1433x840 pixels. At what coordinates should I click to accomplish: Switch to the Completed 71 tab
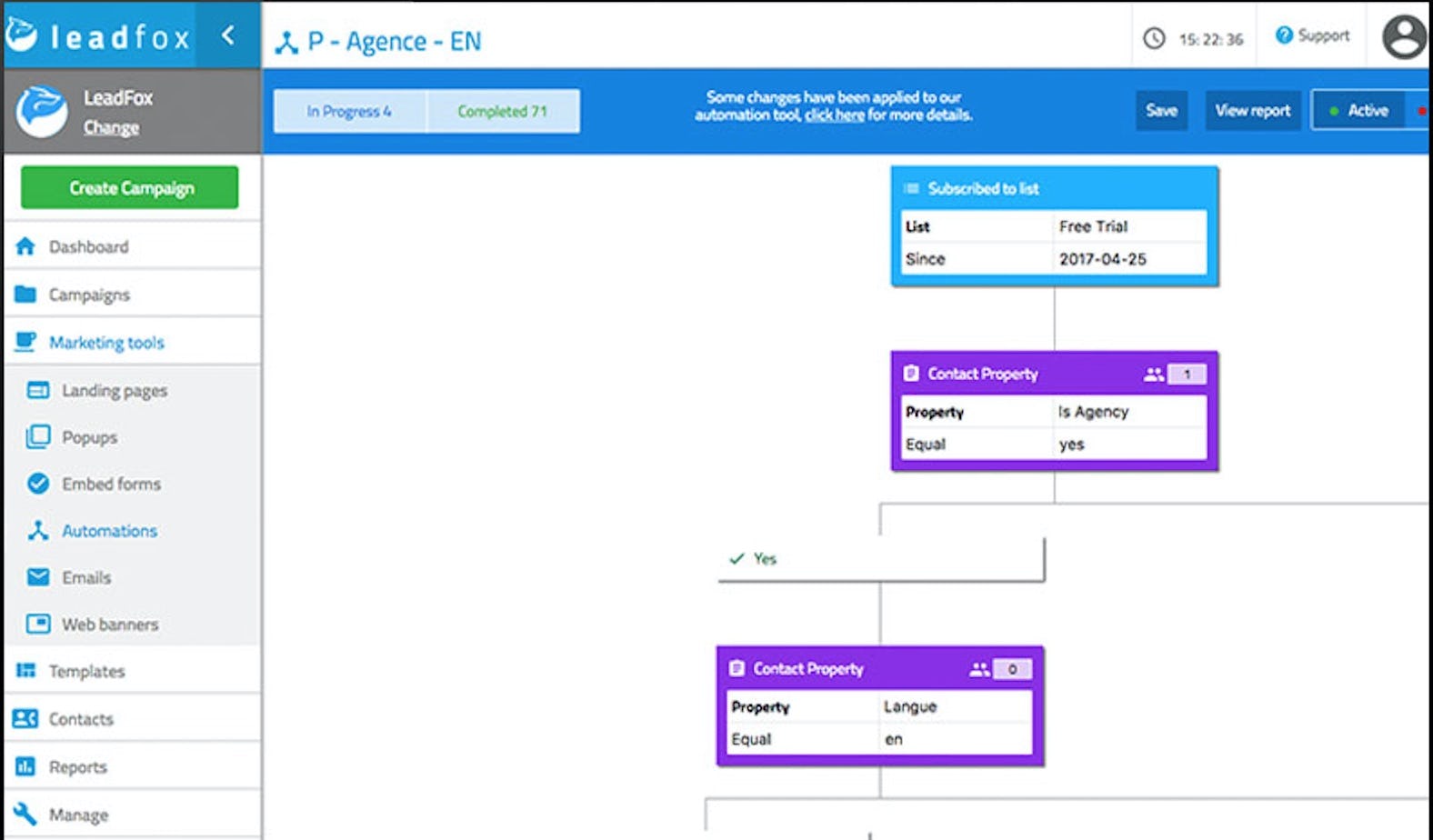click(x=502, y=112)
